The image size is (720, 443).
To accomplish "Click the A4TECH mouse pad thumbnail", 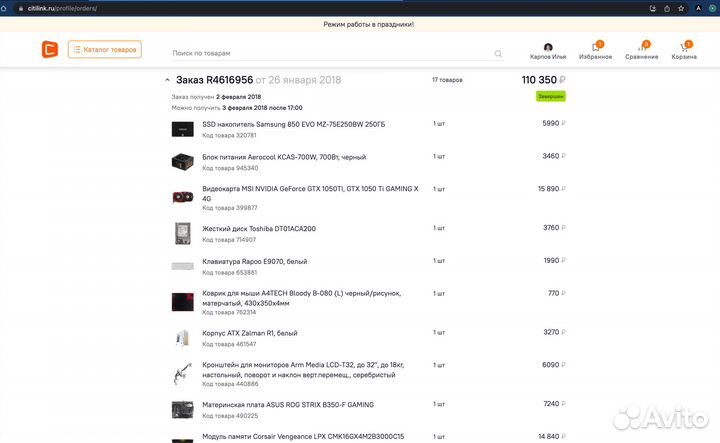I will tap(182, 302).
